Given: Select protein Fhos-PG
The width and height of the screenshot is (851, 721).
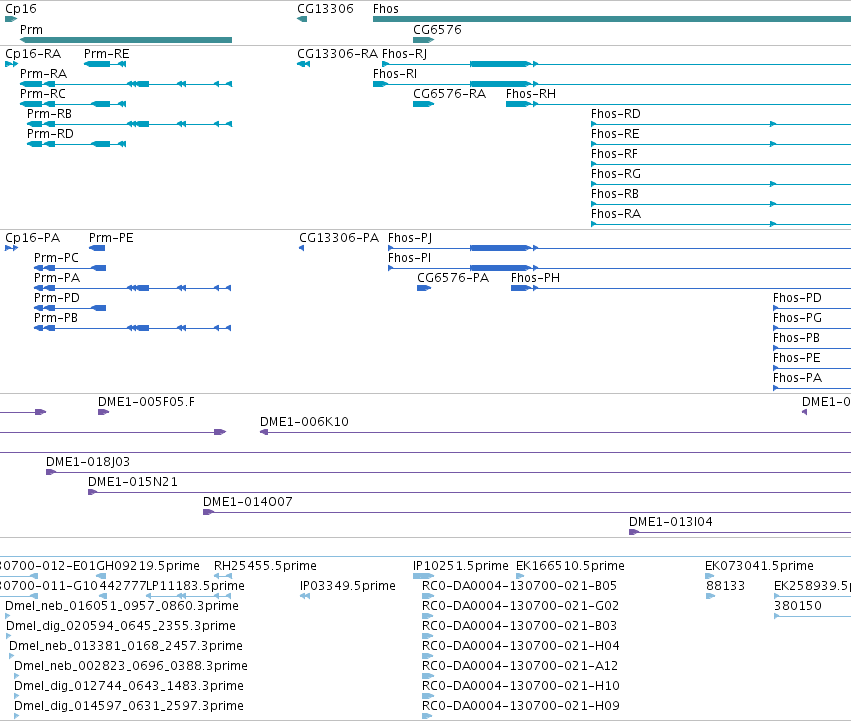Looking at the screenshot, I should tap(812, 328).
